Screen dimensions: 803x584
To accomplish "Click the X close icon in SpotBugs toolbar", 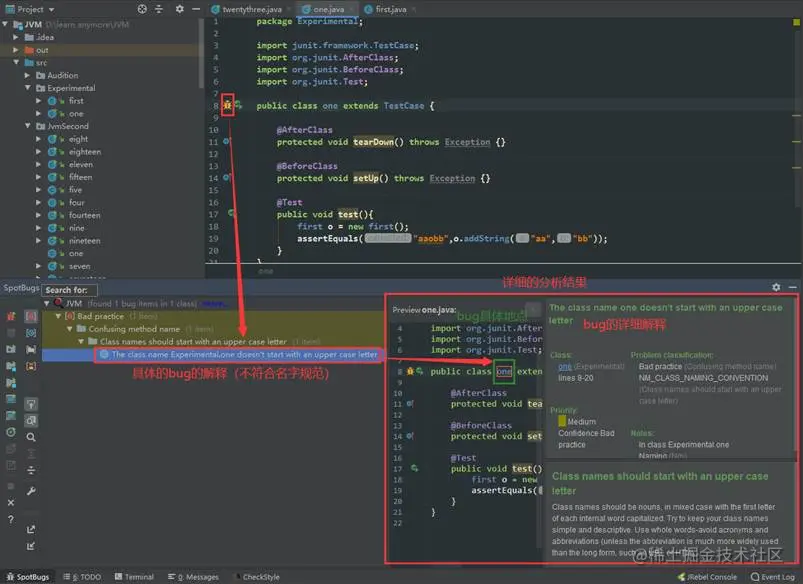I will pyautogui.click(x=11, y=503).
